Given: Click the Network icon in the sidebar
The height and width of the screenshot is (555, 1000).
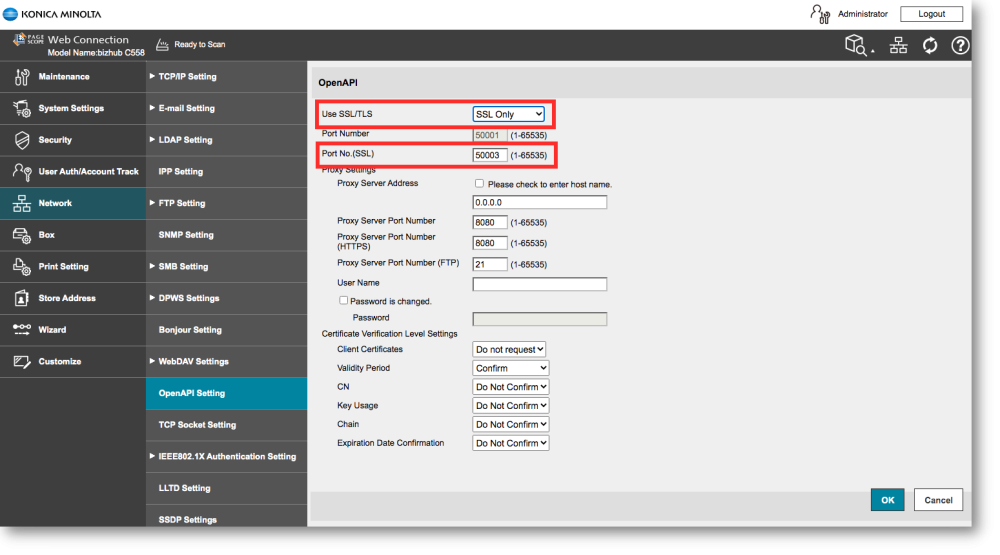Looking at the screenshot, I should coord(22,204).
